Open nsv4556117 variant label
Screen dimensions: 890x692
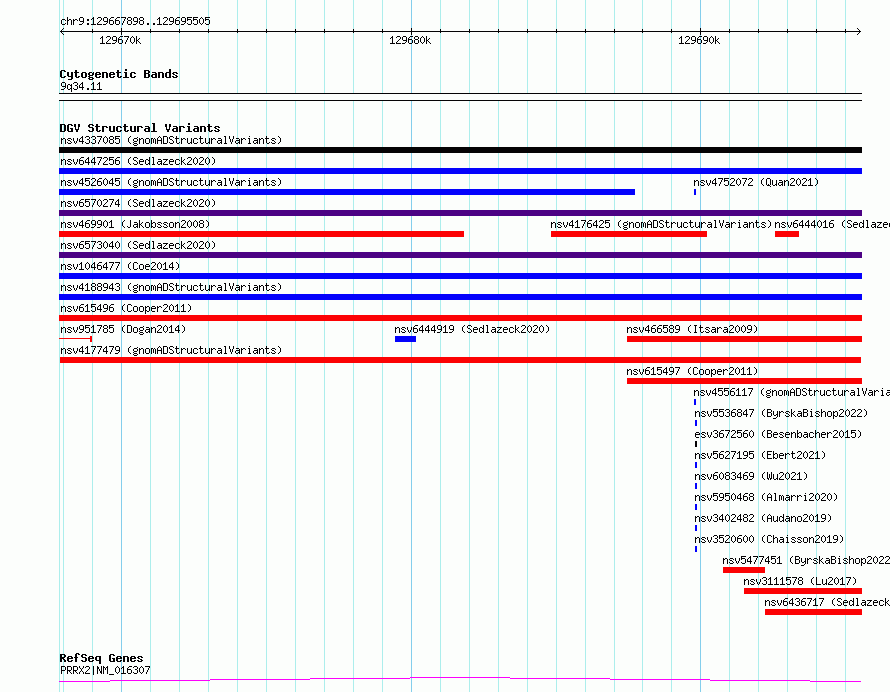pos(791,392)
